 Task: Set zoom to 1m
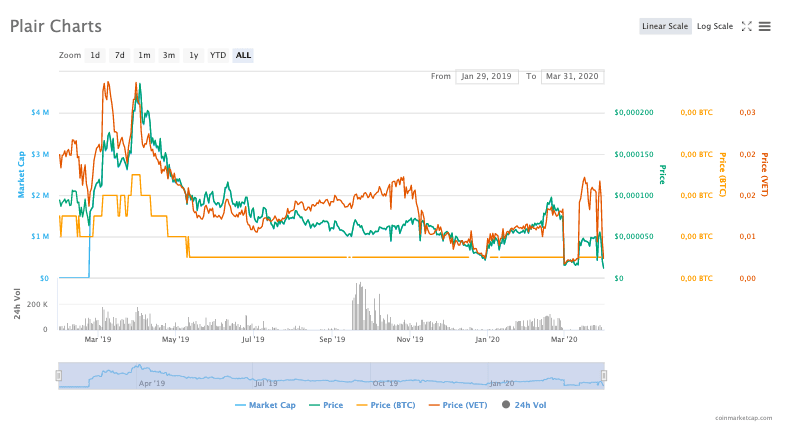(x=144, y=55)
